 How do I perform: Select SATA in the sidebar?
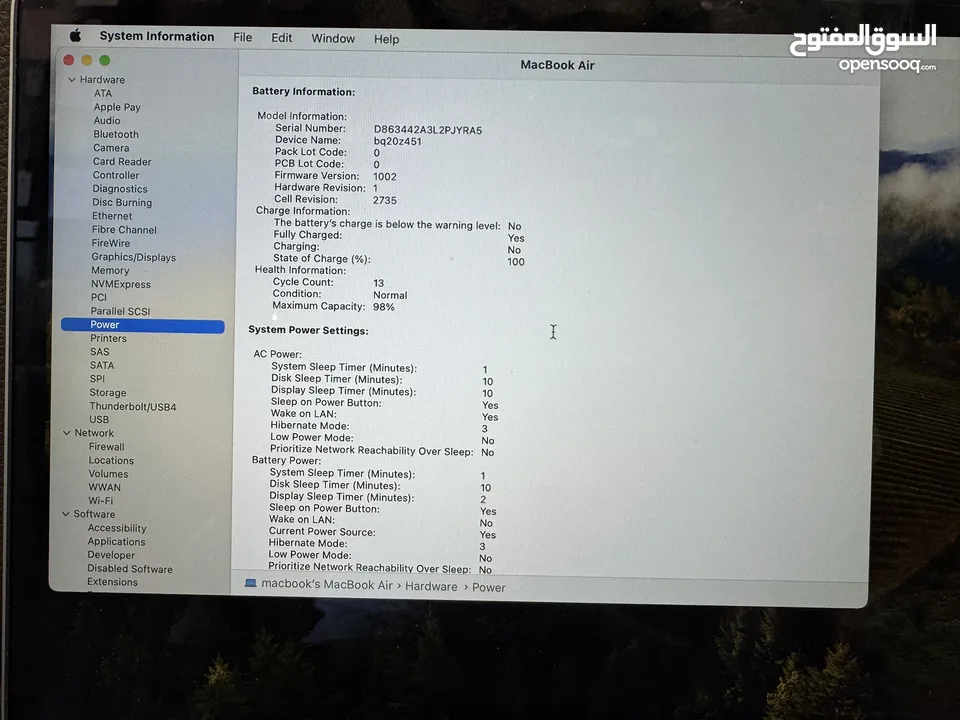102,365
